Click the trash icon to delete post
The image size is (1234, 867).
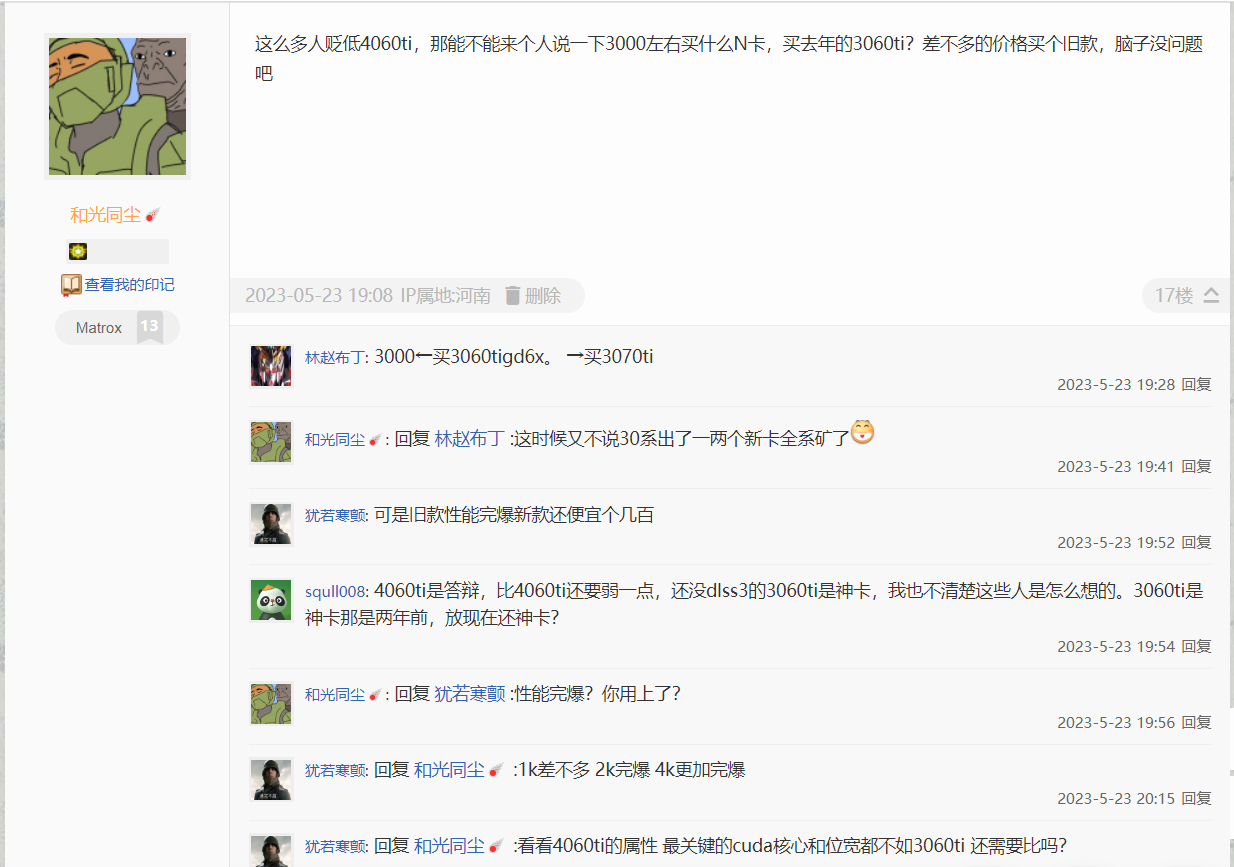[x=513, y=295]
